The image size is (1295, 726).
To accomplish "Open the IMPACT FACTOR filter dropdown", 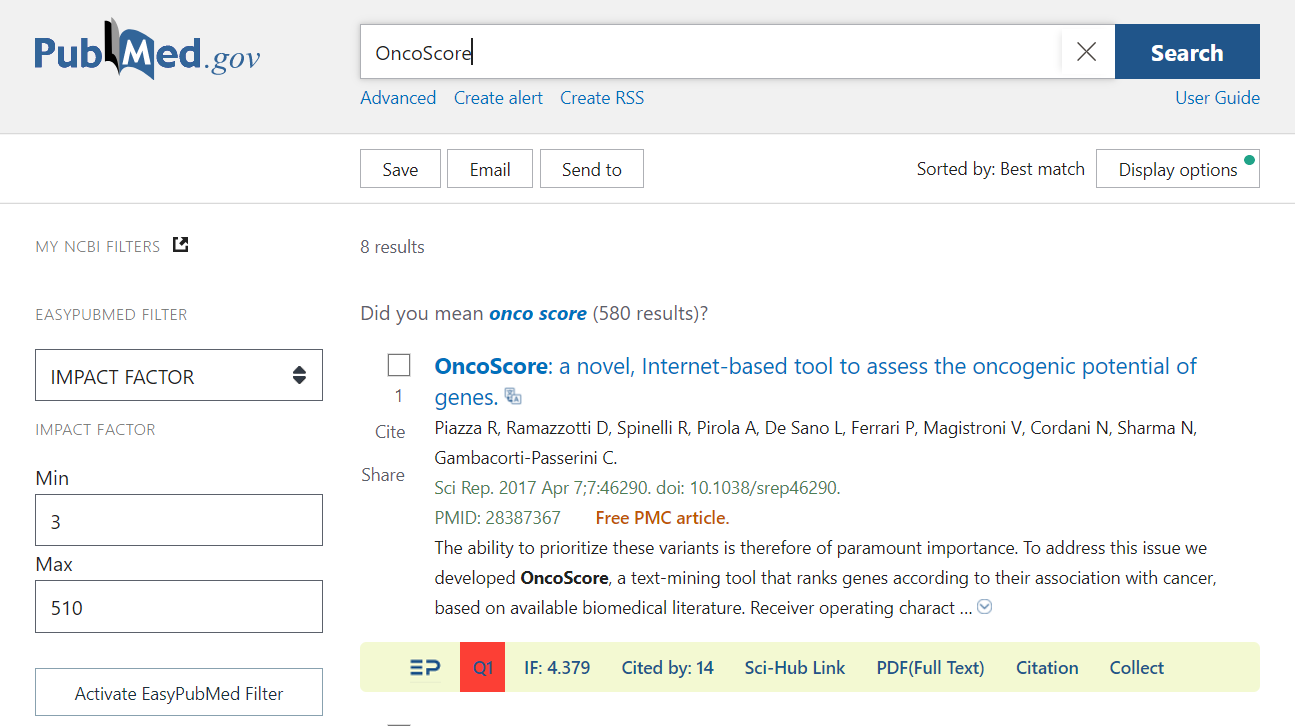I will (x=179, y=375).
